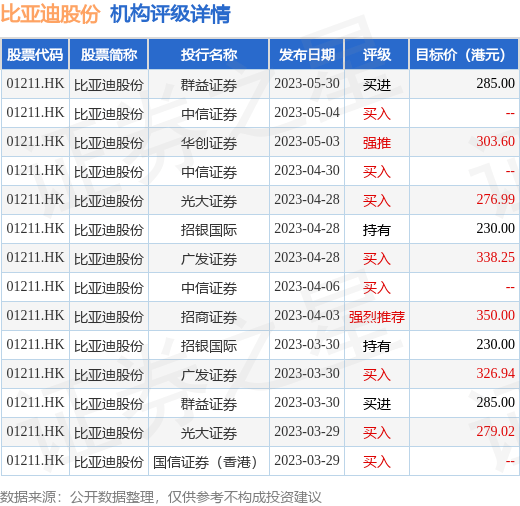
Task: Click the 强推 rating from 华创证券
Action: [377, 143]
